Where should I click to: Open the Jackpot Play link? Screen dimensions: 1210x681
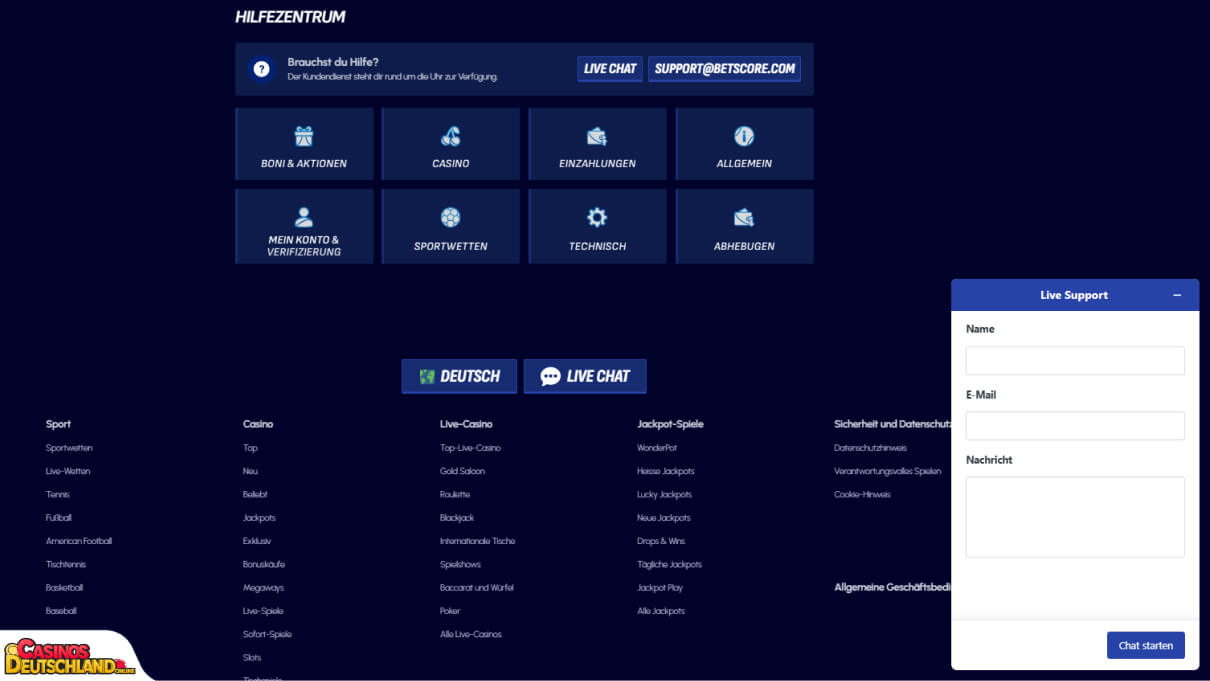click(x=660, y=588)
